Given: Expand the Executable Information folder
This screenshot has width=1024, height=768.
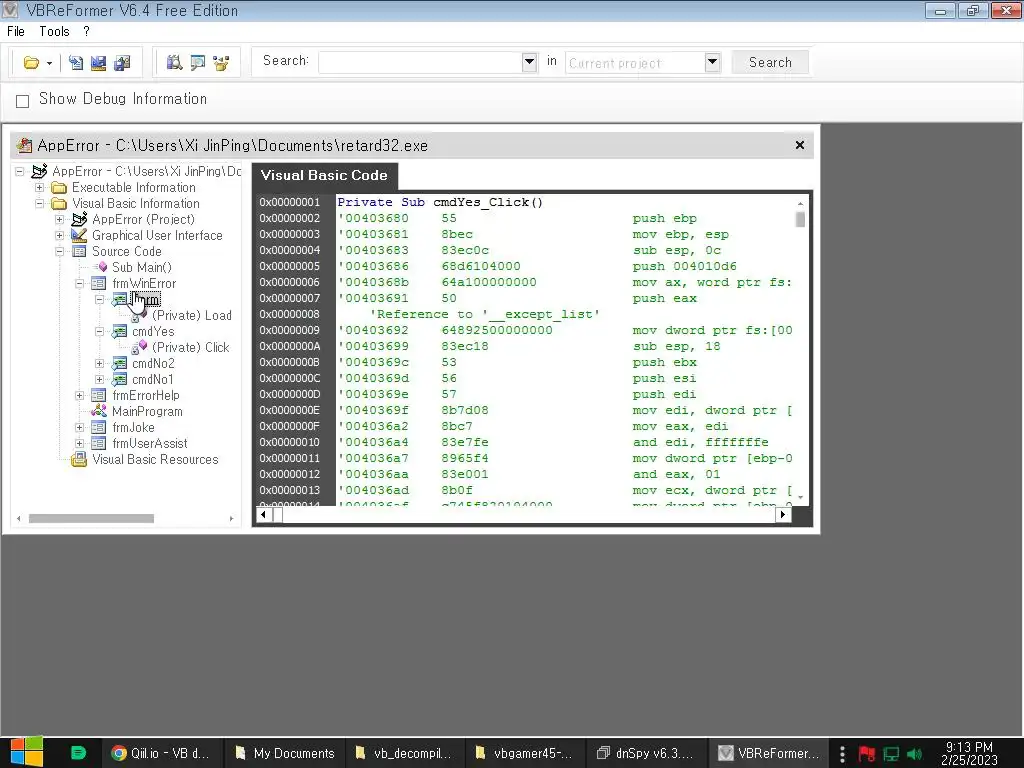Looking at the screenshot, I should [40, 187].
